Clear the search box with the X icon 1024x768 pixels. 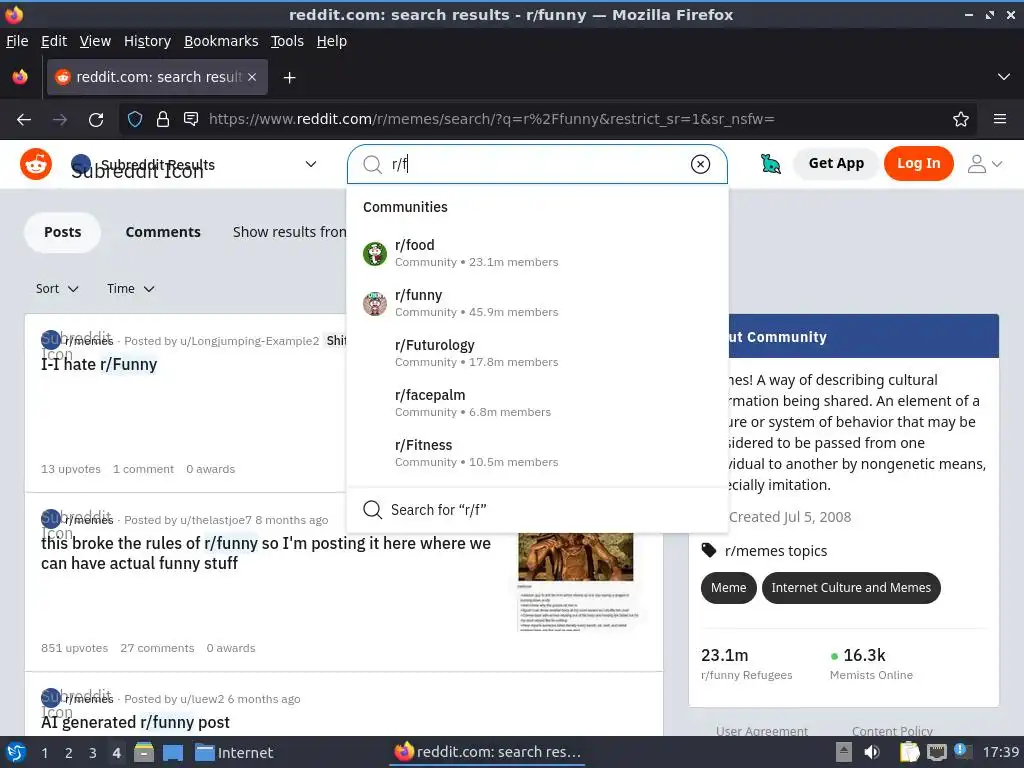click(x=700, y=164)
